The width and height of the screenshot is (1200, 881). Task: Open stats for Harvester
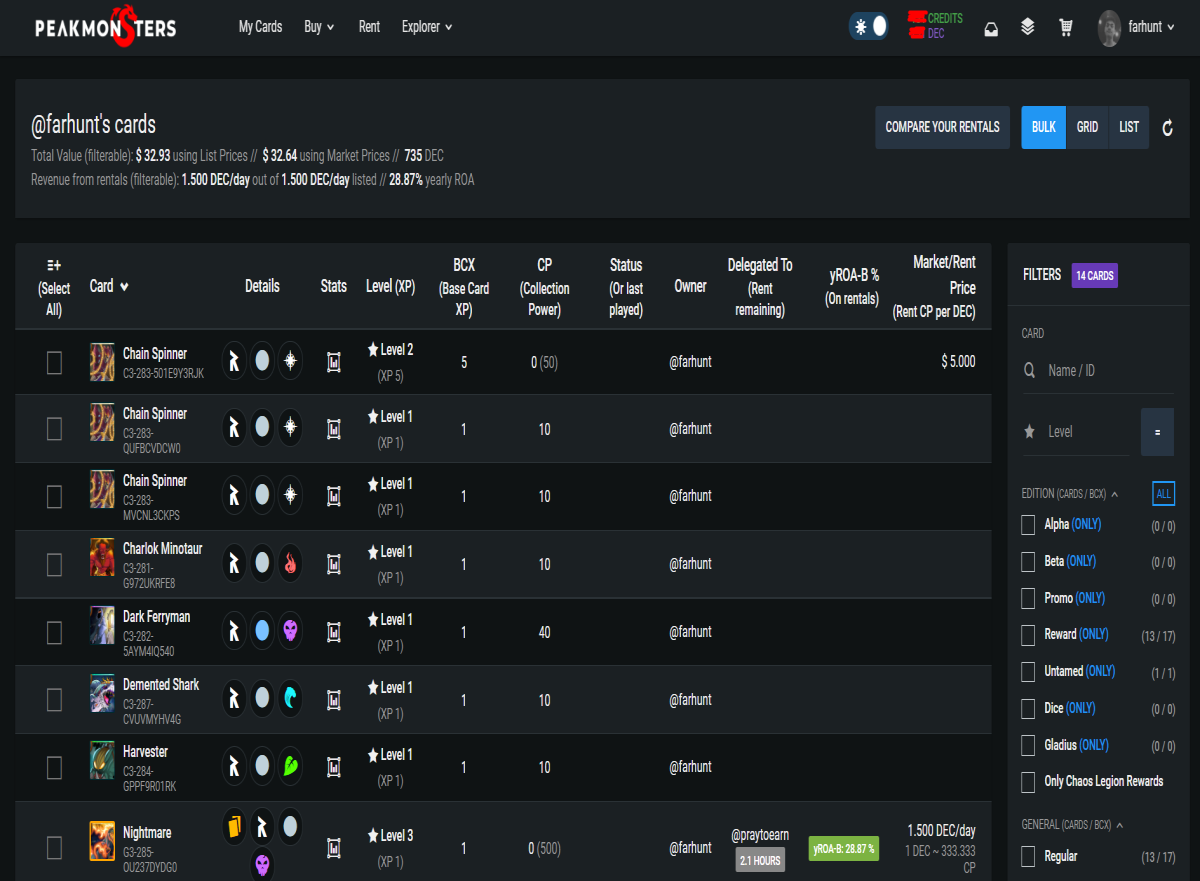tap(334, 768)
